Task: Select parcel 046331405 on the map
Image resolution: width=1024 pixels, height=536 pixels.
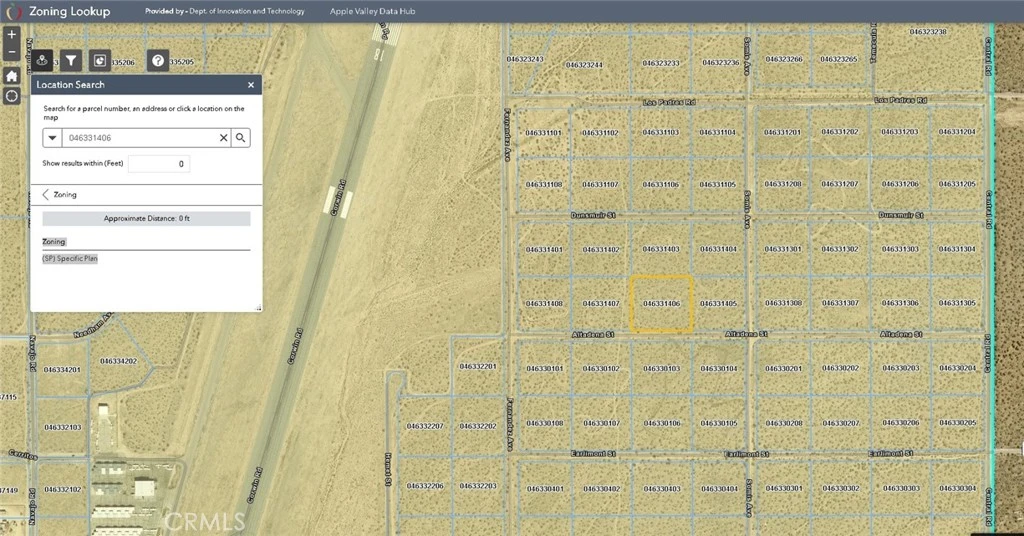Action: [x=718, y=303]
